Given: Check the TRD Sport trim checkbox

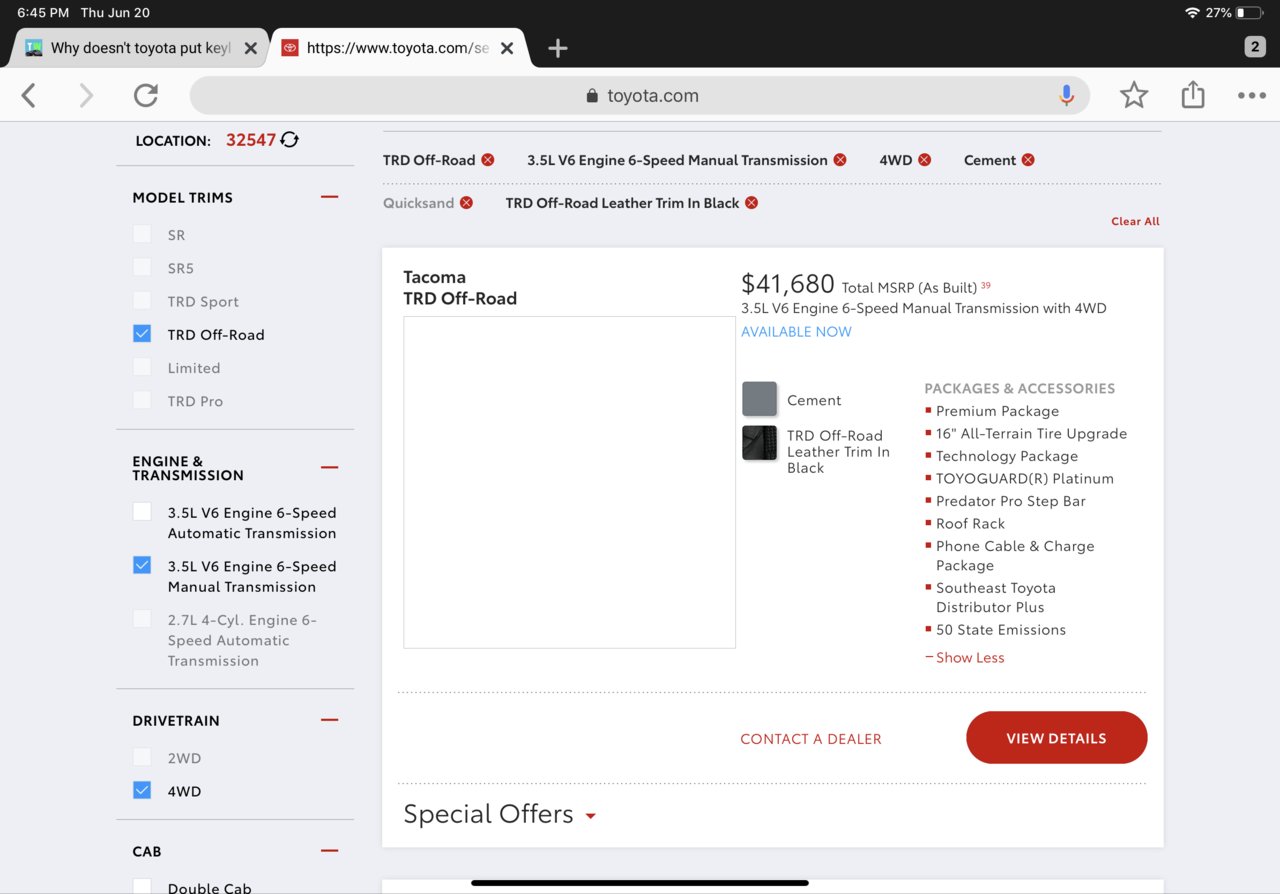Looking at the screenshot, I should [x=142, y=300].
